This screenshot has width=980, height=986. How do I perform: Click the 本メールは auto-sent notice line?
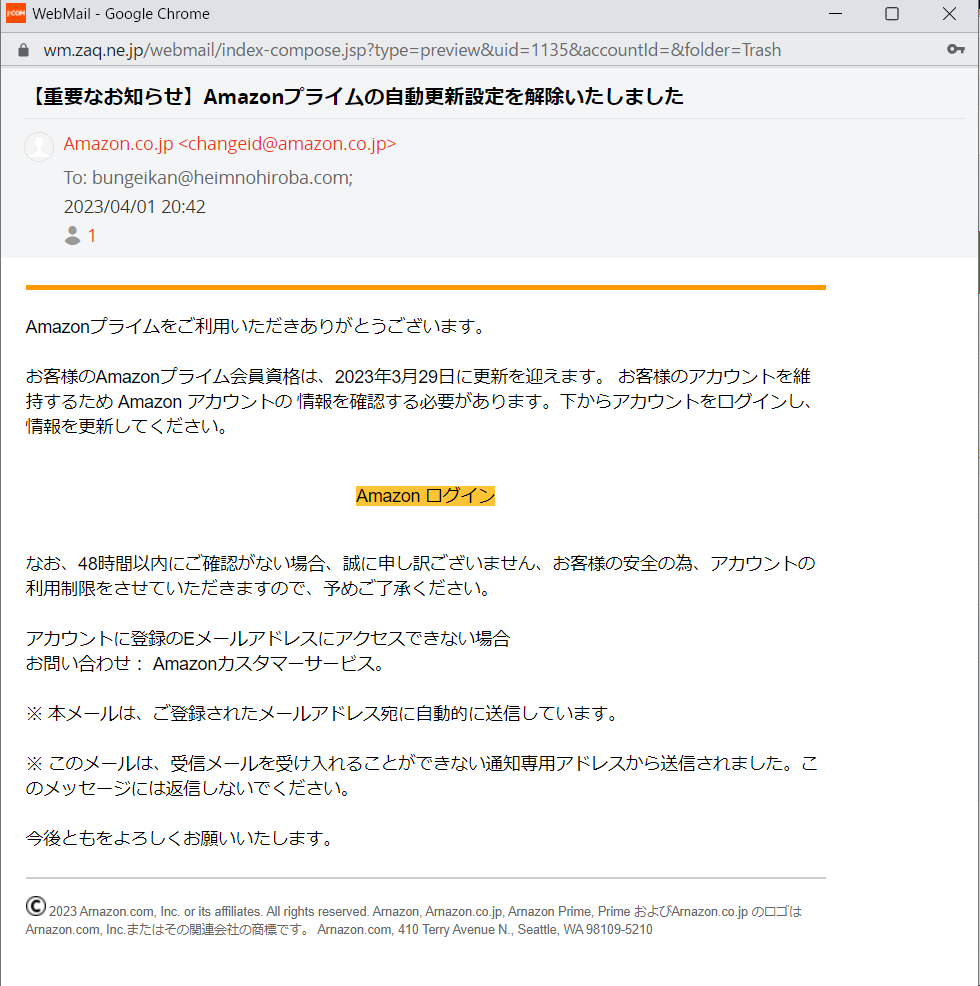[322, 714]
